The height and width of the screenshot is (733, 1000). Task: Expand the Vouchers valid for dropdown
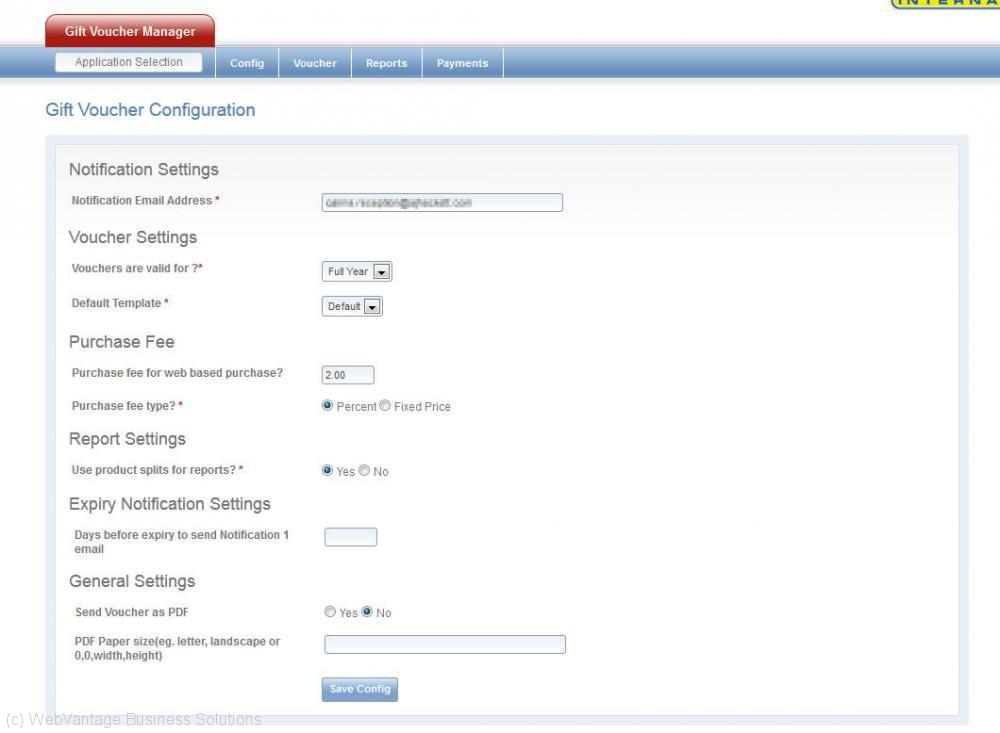[357, 272]
